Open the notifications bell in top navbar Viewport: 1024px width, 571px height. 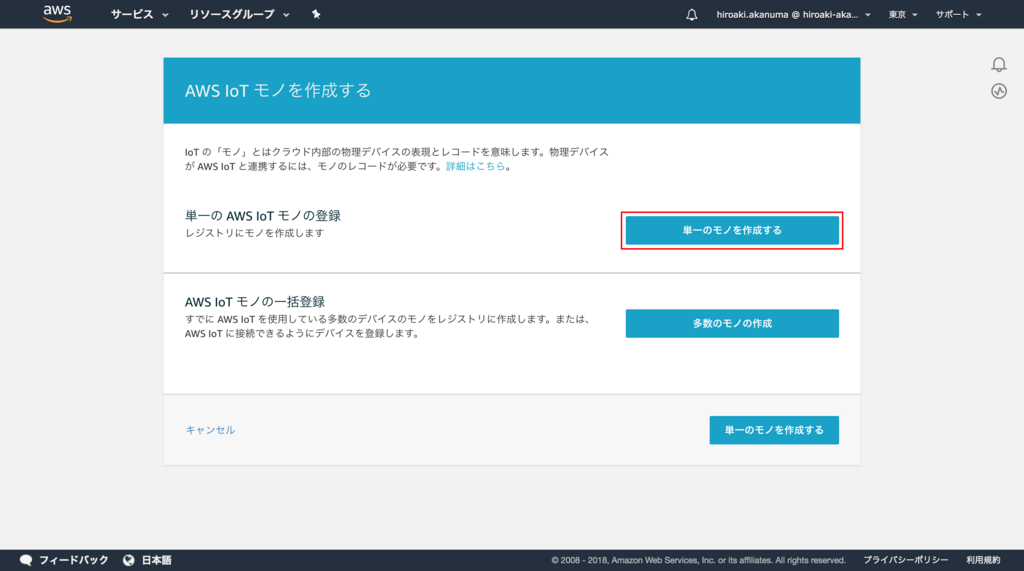click(692, 14)
